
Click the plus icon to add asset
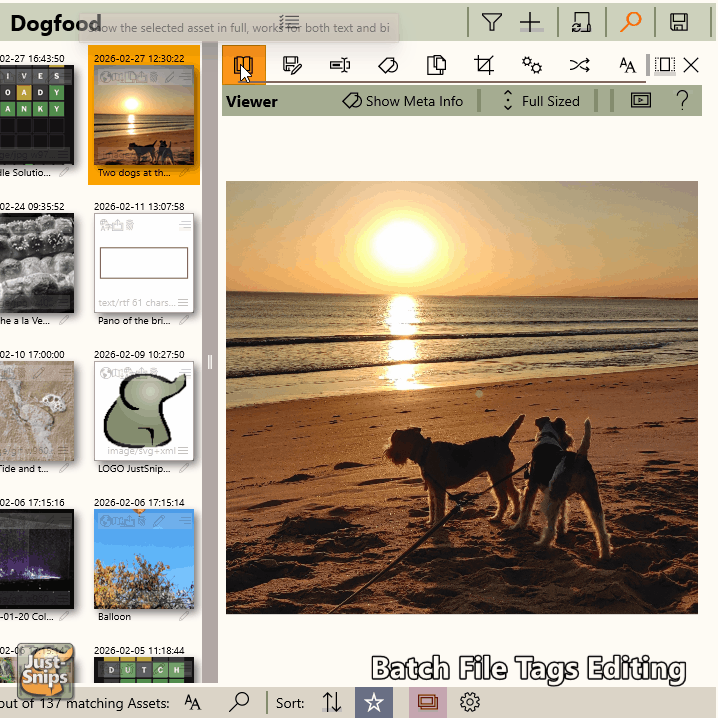click(531, 22)
